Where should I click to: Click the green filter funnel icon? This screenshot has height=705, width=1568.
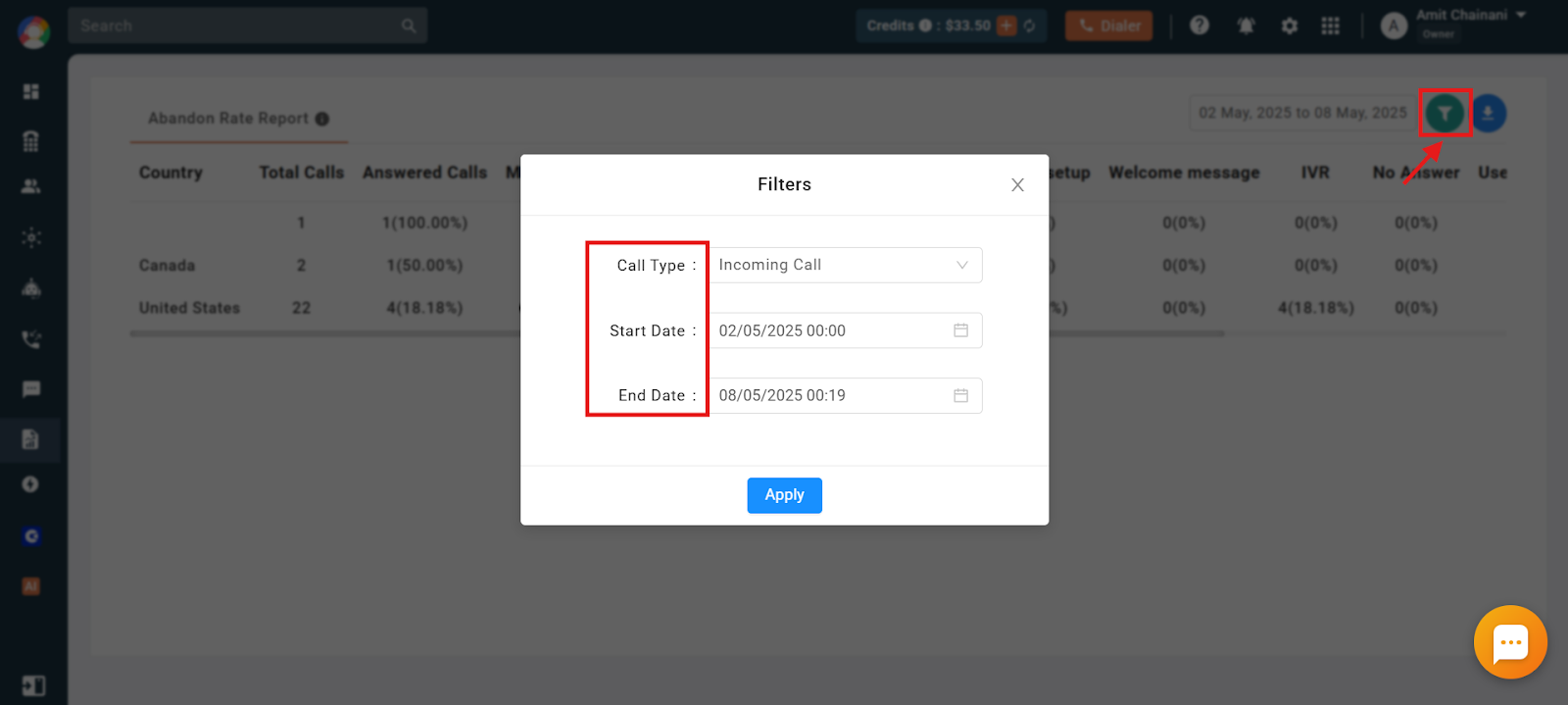click(1445, 114)
